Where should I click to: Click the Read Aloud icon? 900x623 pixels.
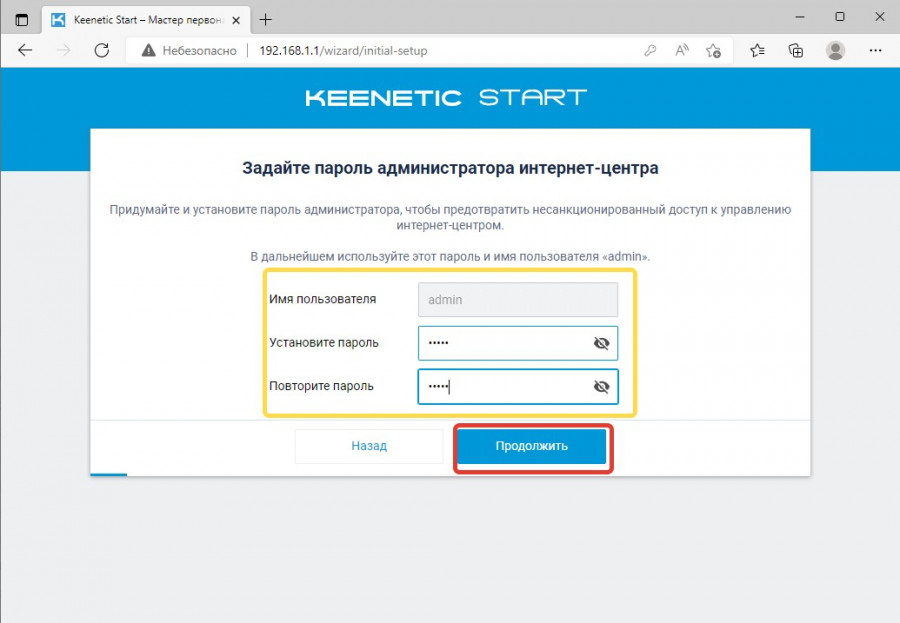(x=682, y=50)
